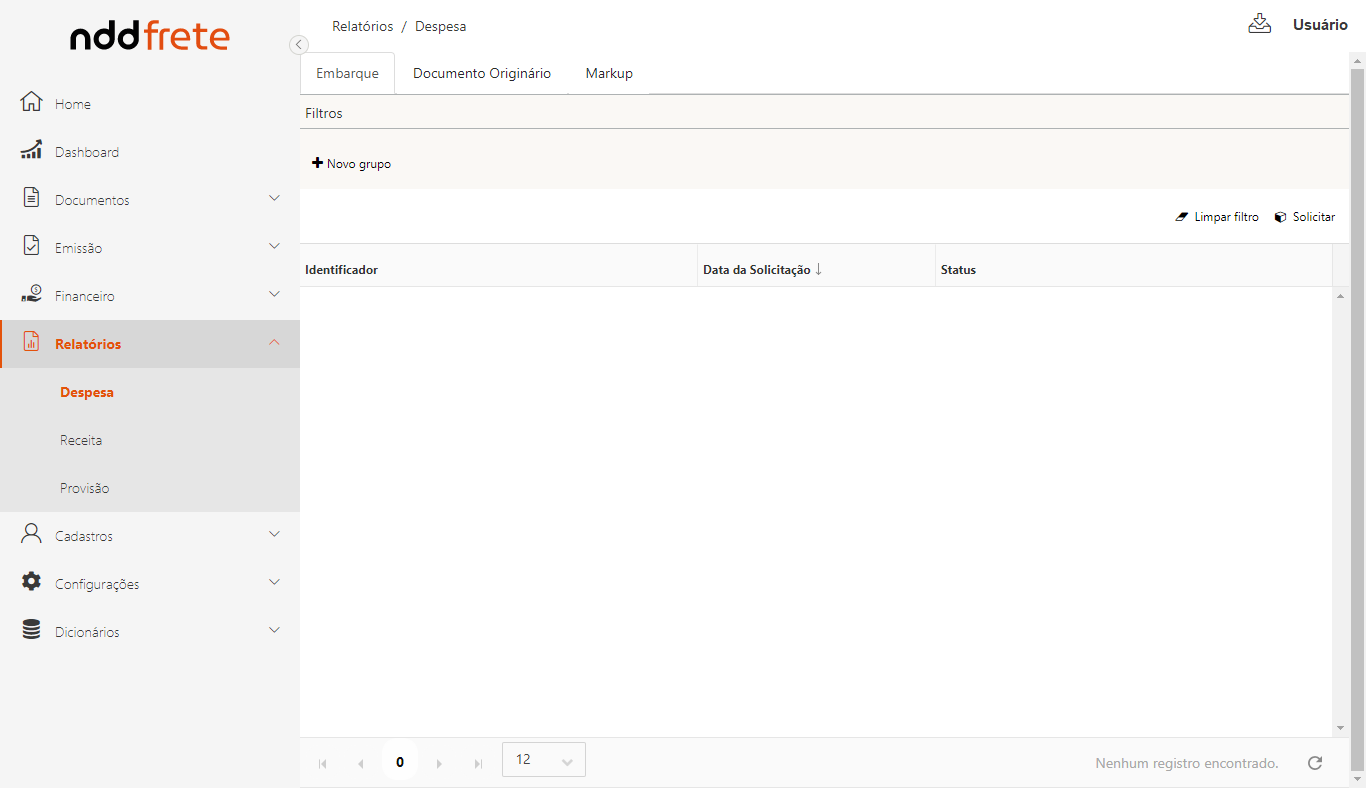1366x788 pixels.
Task: Click the Home house icon in sidebar
Action: (x=32, y=102)
